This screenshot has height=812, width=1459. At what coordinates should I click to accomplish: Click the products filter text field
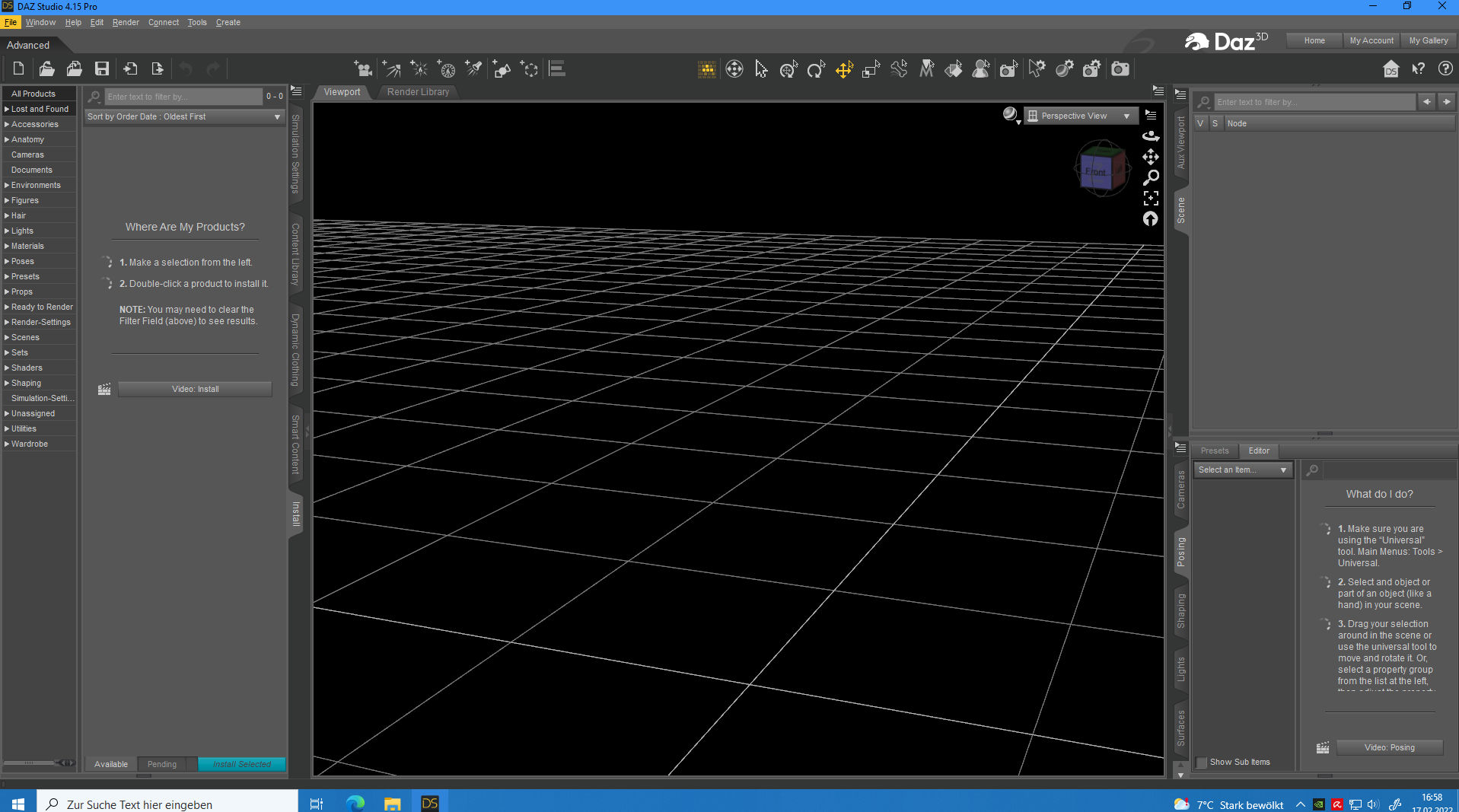click(184, 97)
